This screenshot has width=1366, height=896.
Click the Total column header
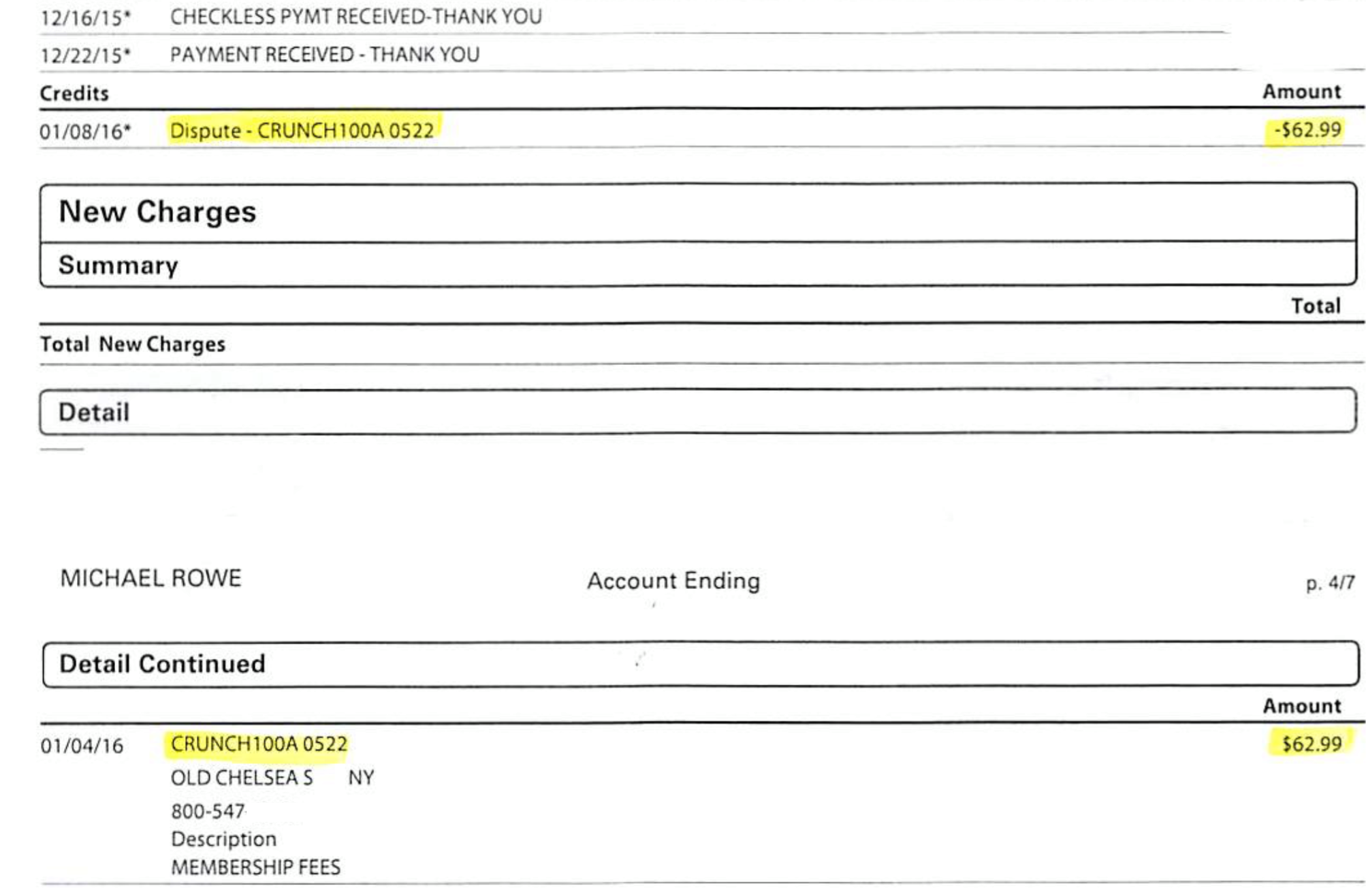point(1315,306)
